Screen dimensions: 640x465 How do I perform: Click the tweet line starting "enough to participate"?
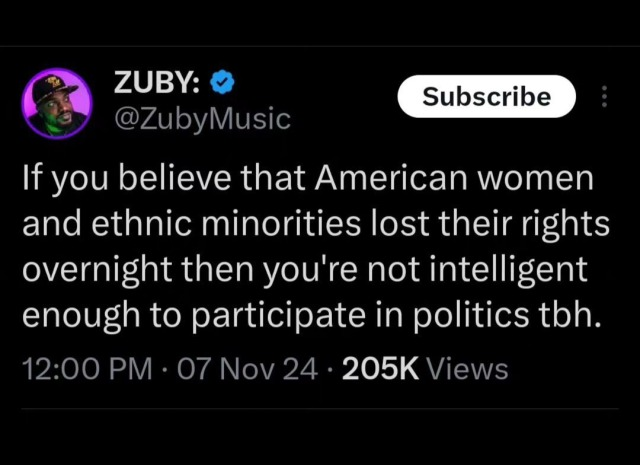point(311,315)
